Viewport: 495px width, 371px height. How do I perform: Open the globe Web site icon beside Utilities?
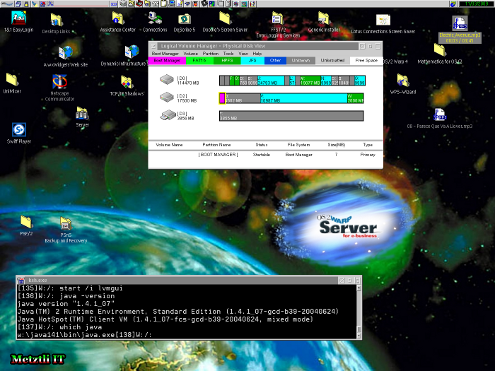pyautogui.click(x=65, y=53)
